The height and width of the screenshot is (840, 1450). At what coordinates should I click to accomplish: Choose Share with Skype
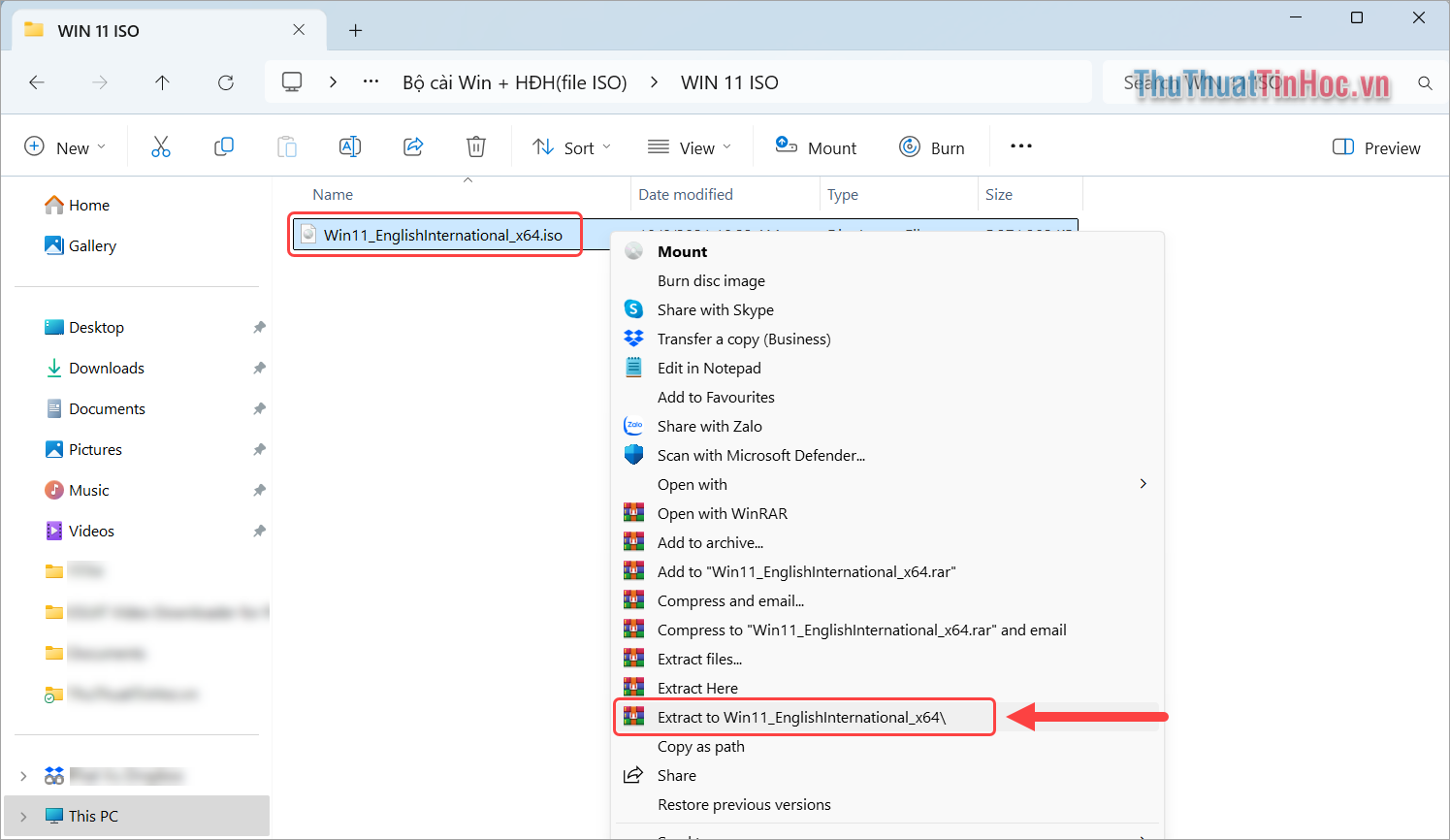[x=887, y=309]
